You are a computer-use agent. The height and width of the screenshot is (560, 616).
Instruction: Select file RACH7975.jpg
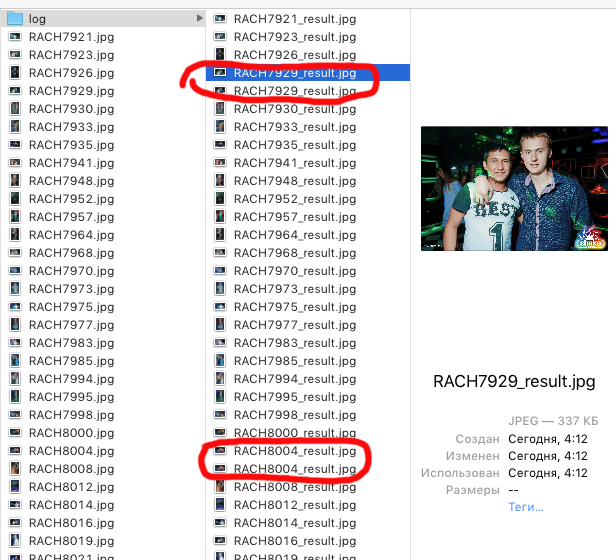pyautogui.click(x=72, y=307)
